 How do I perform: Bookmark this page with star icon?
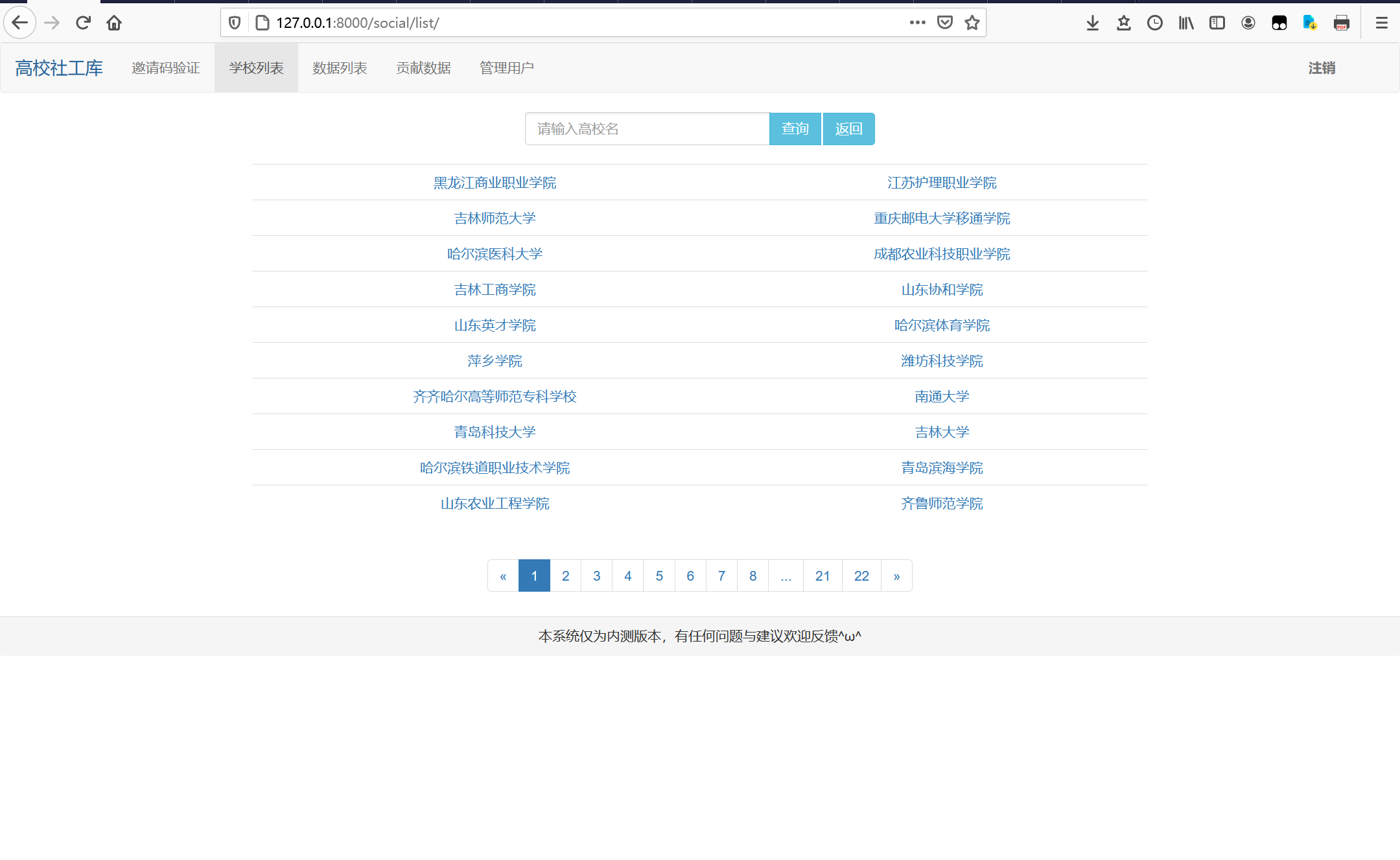click(x=972, y=23)
